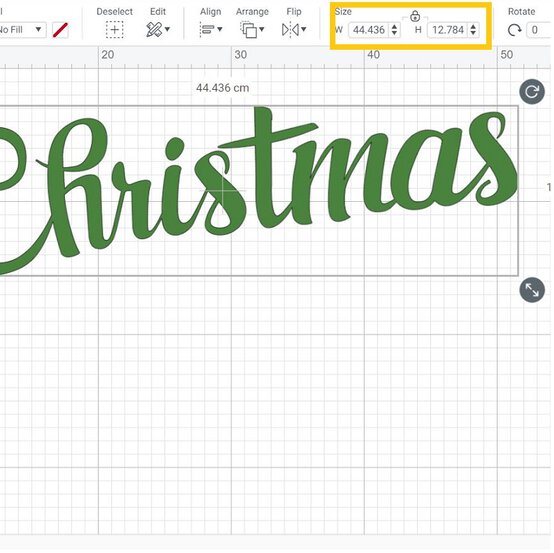The height and width of the screenshot is (553, 554).
Task: Click ruler marking 20
Action: pyautogui.click(x=108, y=55)
